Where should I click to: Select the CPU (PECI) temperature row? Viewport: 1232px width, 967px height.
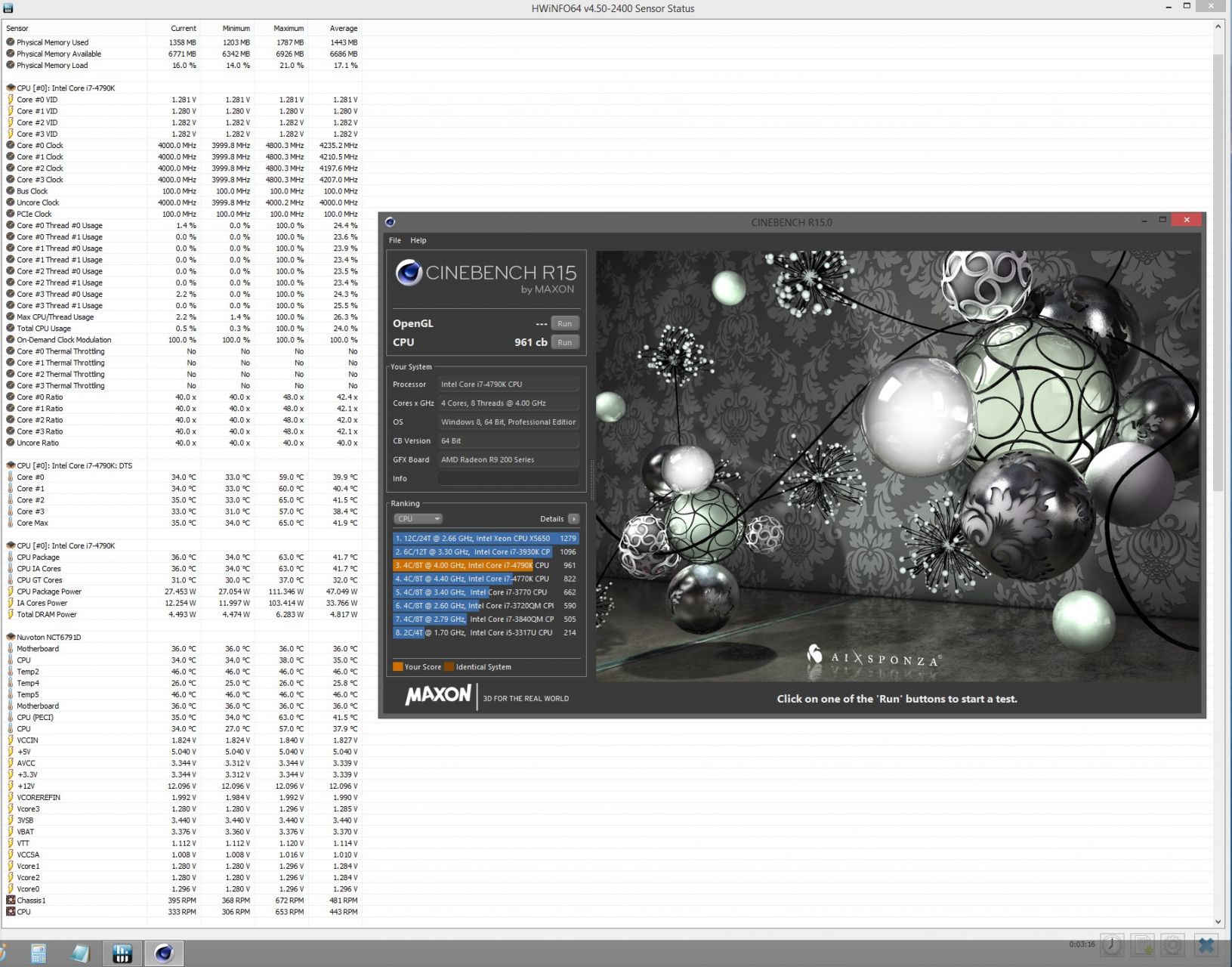click(181, 718)
